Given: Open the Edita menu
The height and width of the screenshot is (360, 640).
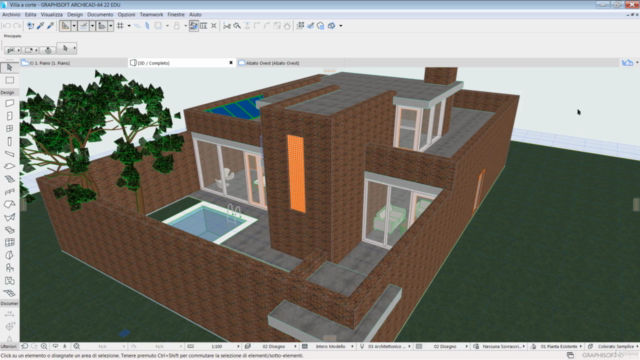Looking at the screenshot, I should 30,14.
